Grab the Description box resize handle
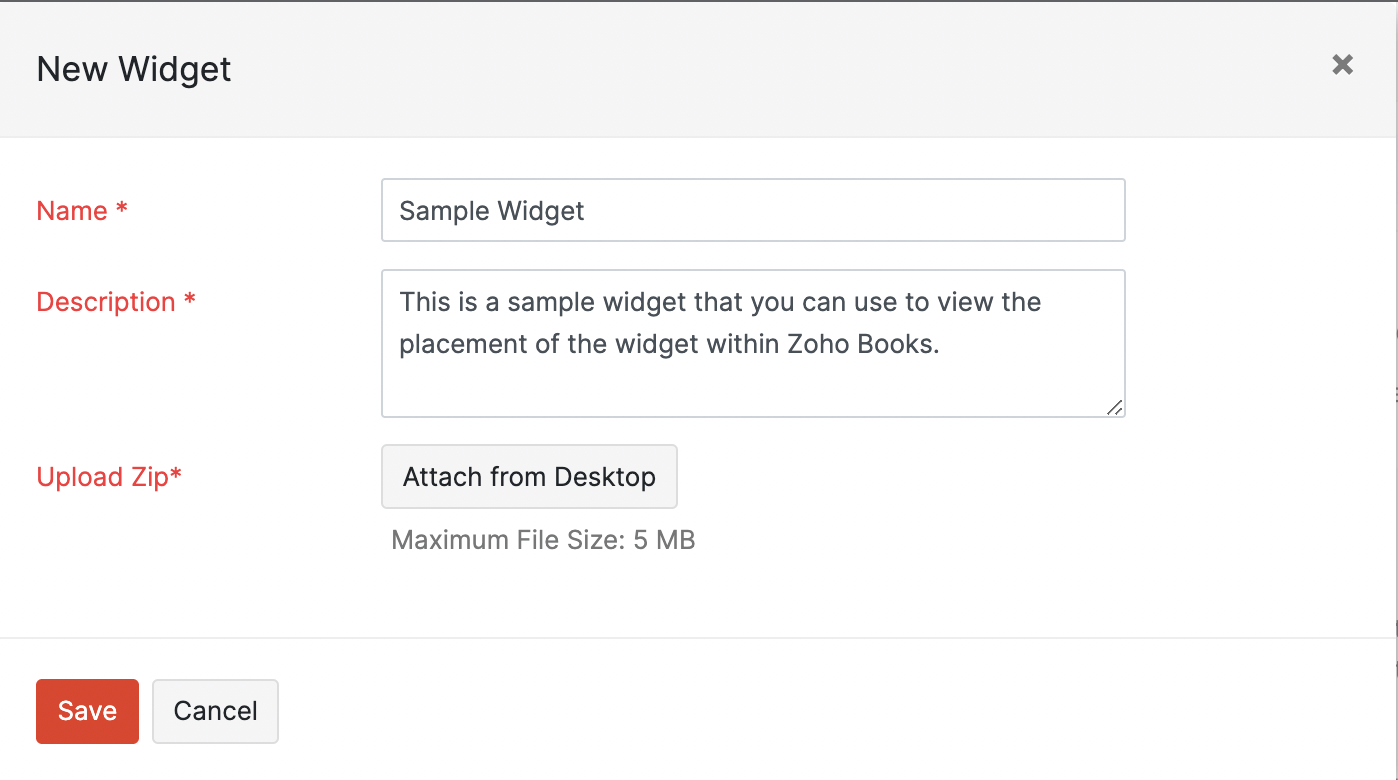Image resolution: width=1398 pixels, height=780 pixels. 1114,406
